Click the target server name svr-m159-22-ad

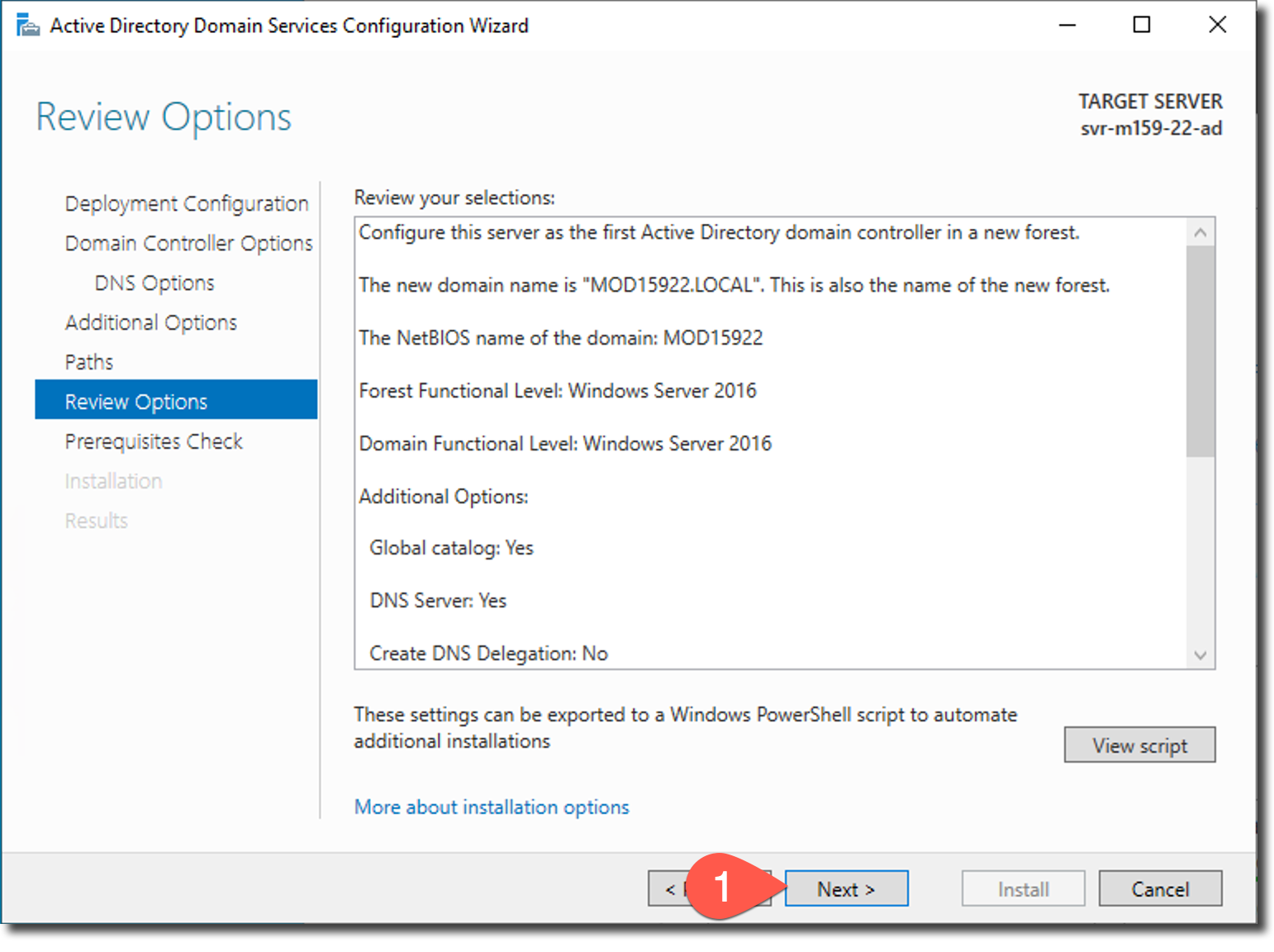(x=1151, y=128)
